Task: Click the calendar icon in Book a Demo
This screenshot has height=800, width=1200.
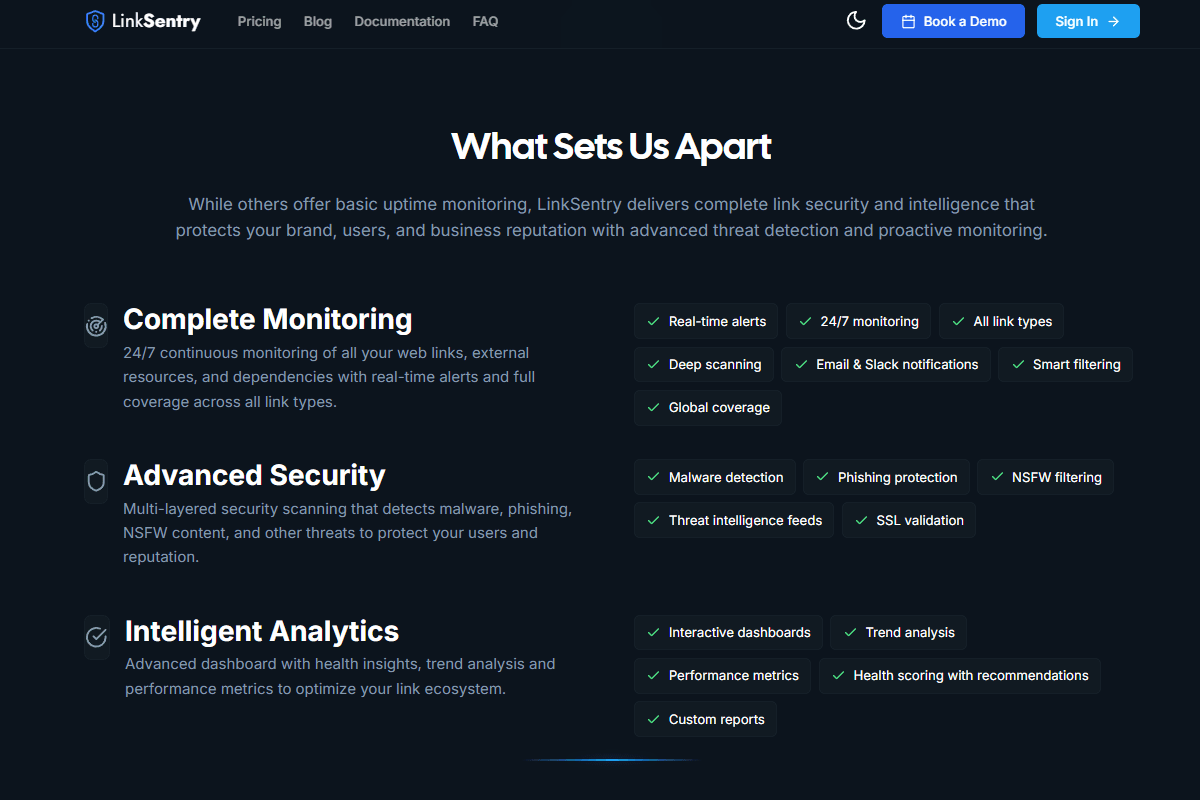Action: (x=908, y=21)
